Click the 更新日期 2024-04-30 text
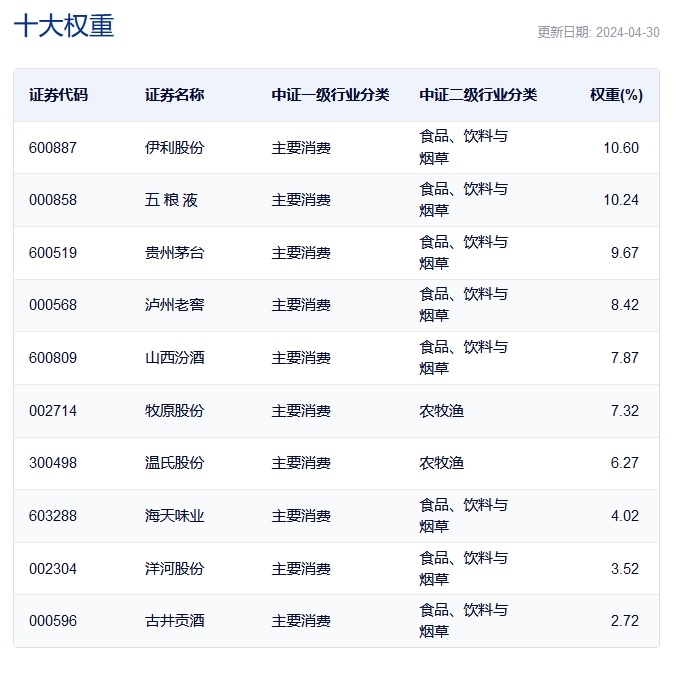684x673 pixels. pos(598,32)
